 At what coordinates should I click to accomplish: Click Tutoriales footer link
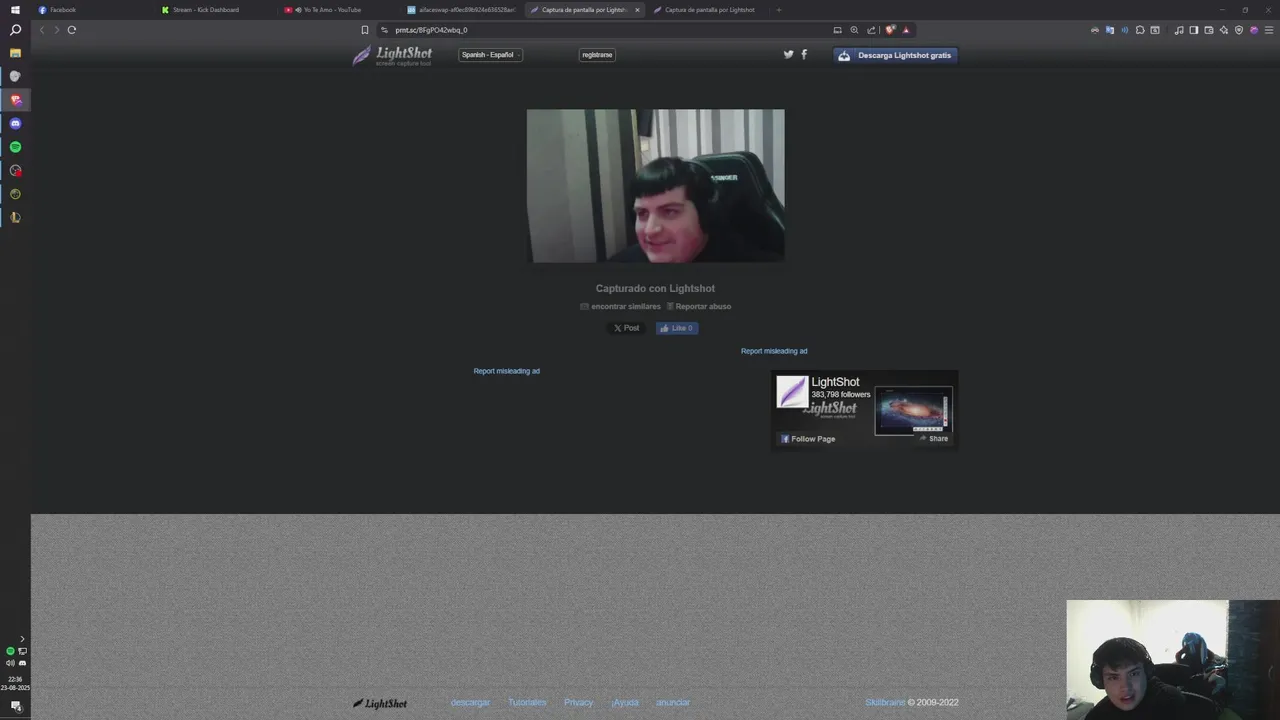click(527, 703)
